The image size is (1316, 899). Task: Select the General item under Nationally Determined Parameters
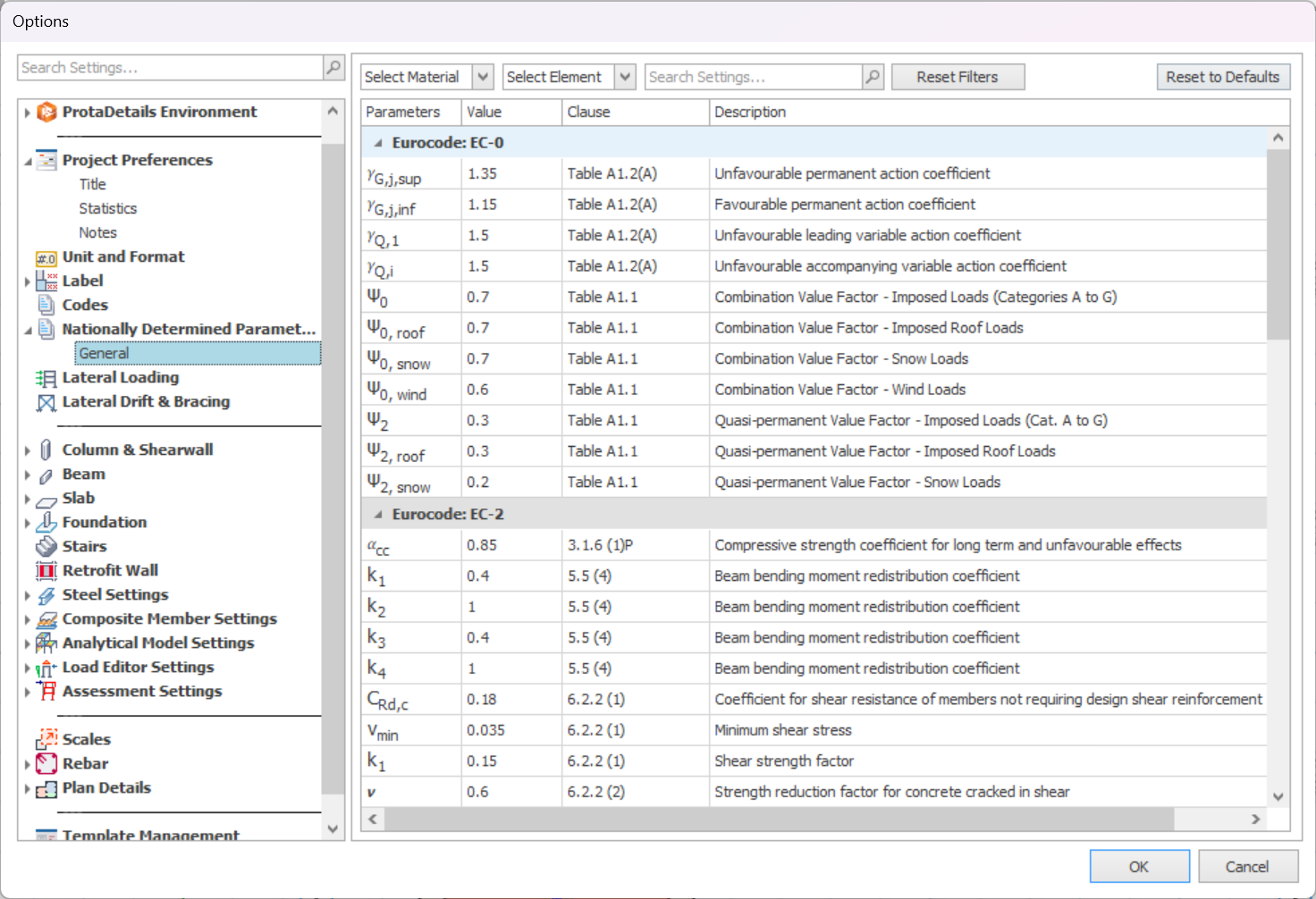[105, 354]
